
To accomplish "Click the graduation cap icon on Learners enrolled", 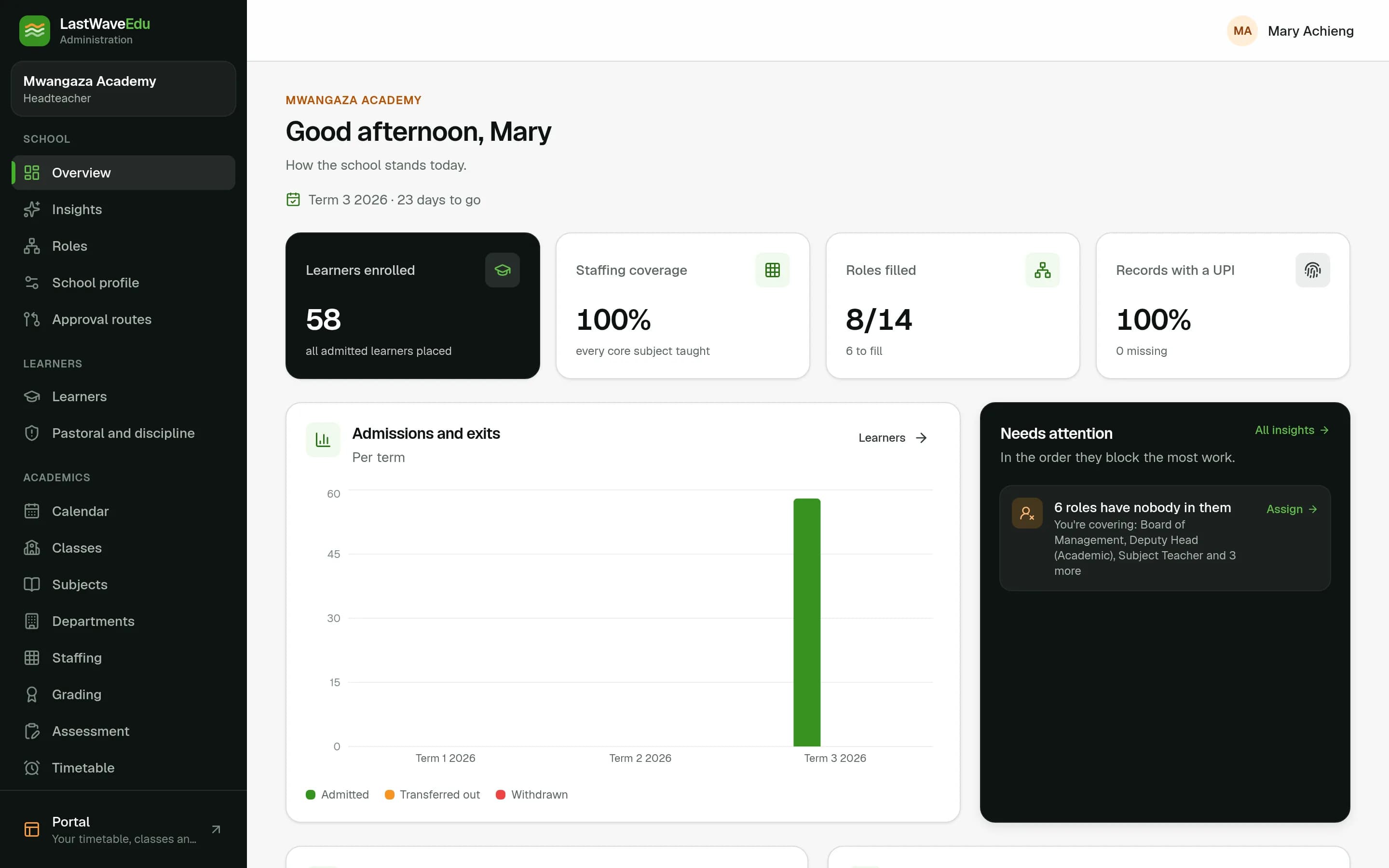I will (502, 270).
